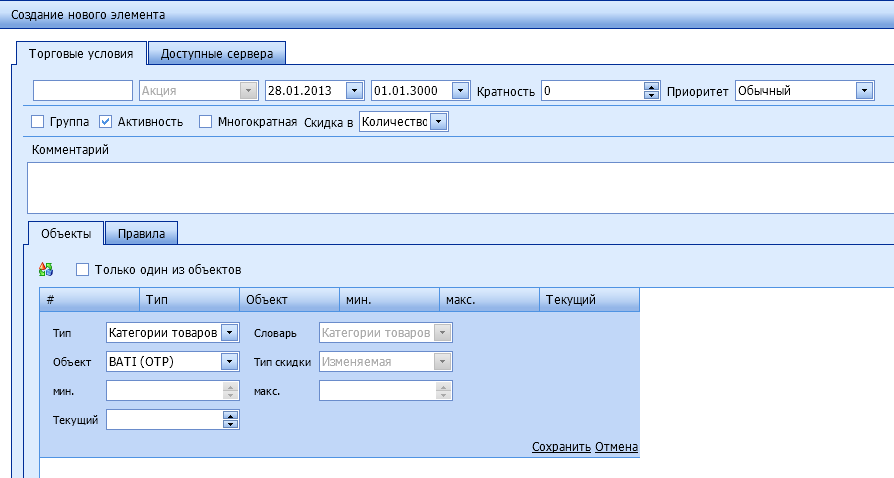Click the Отмена link
The width and height of the screenshot is (894, 478).
(x=616, y=447)
